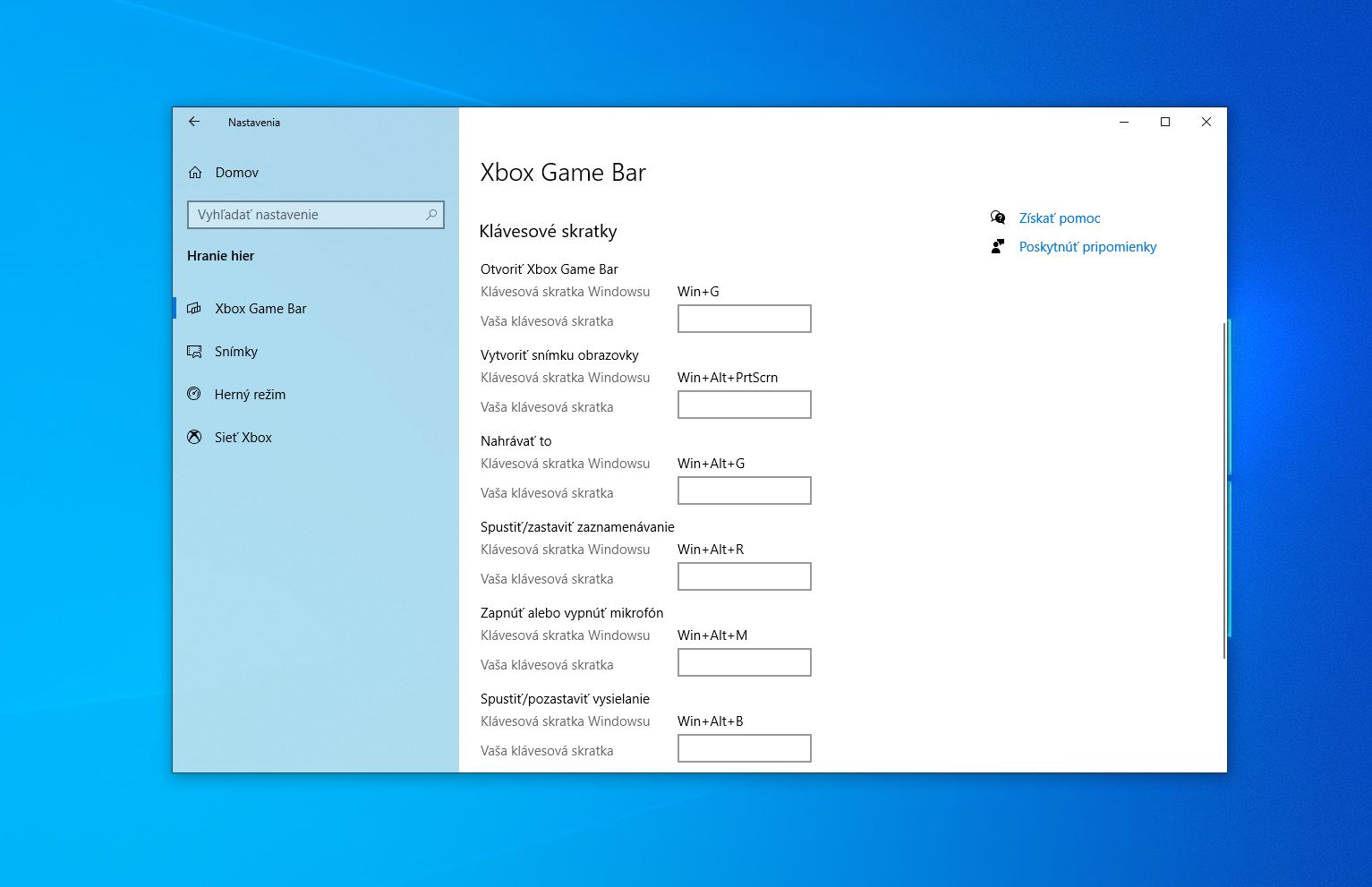Click the Win+Alt+B shortcut text
This screenshot has height=887, width=1372.
click(711, 721)
